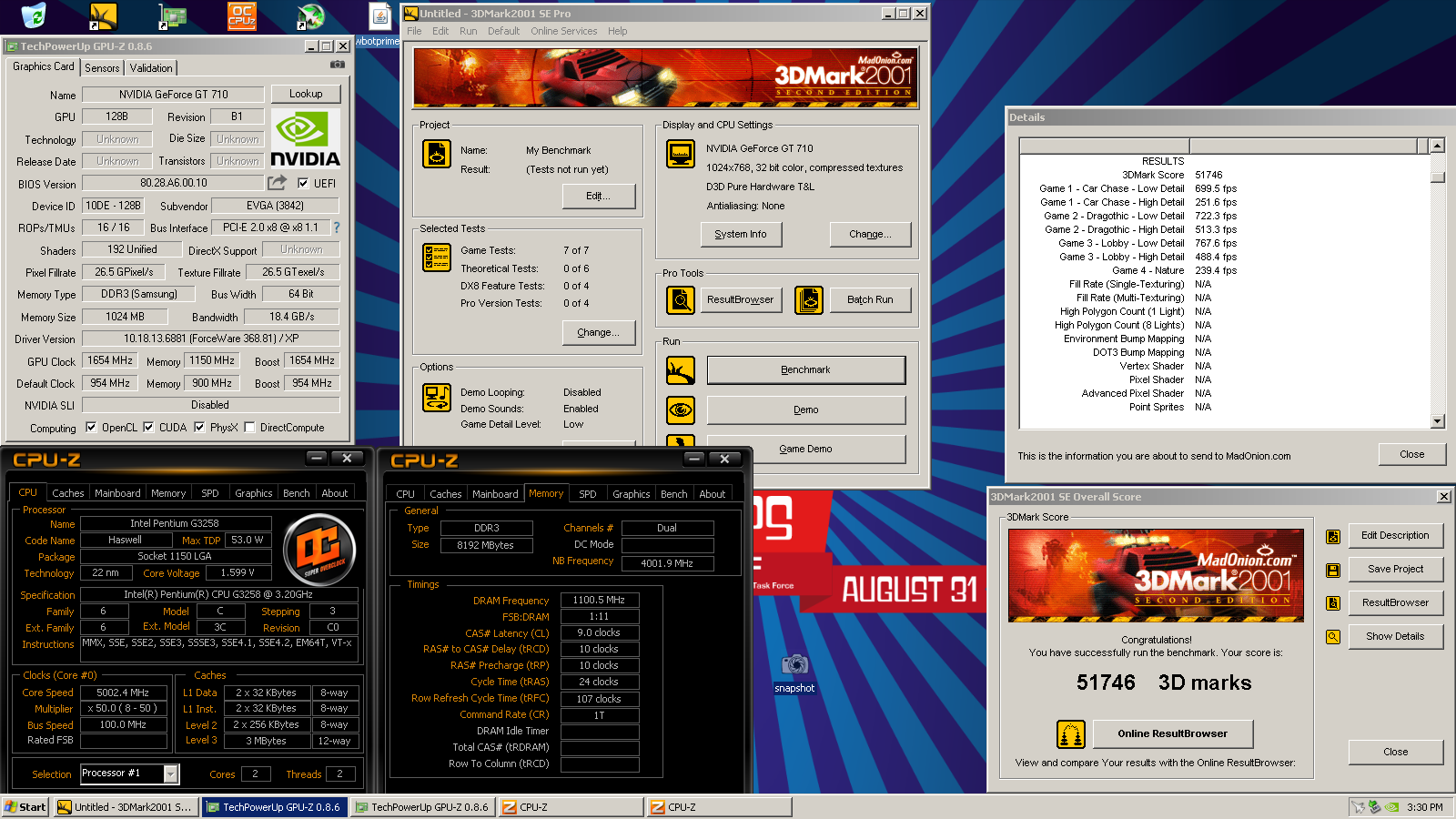Click the GPU-Z screenshot camera icon
This screenshot has width=1456, height=819.
coord(338,65)
